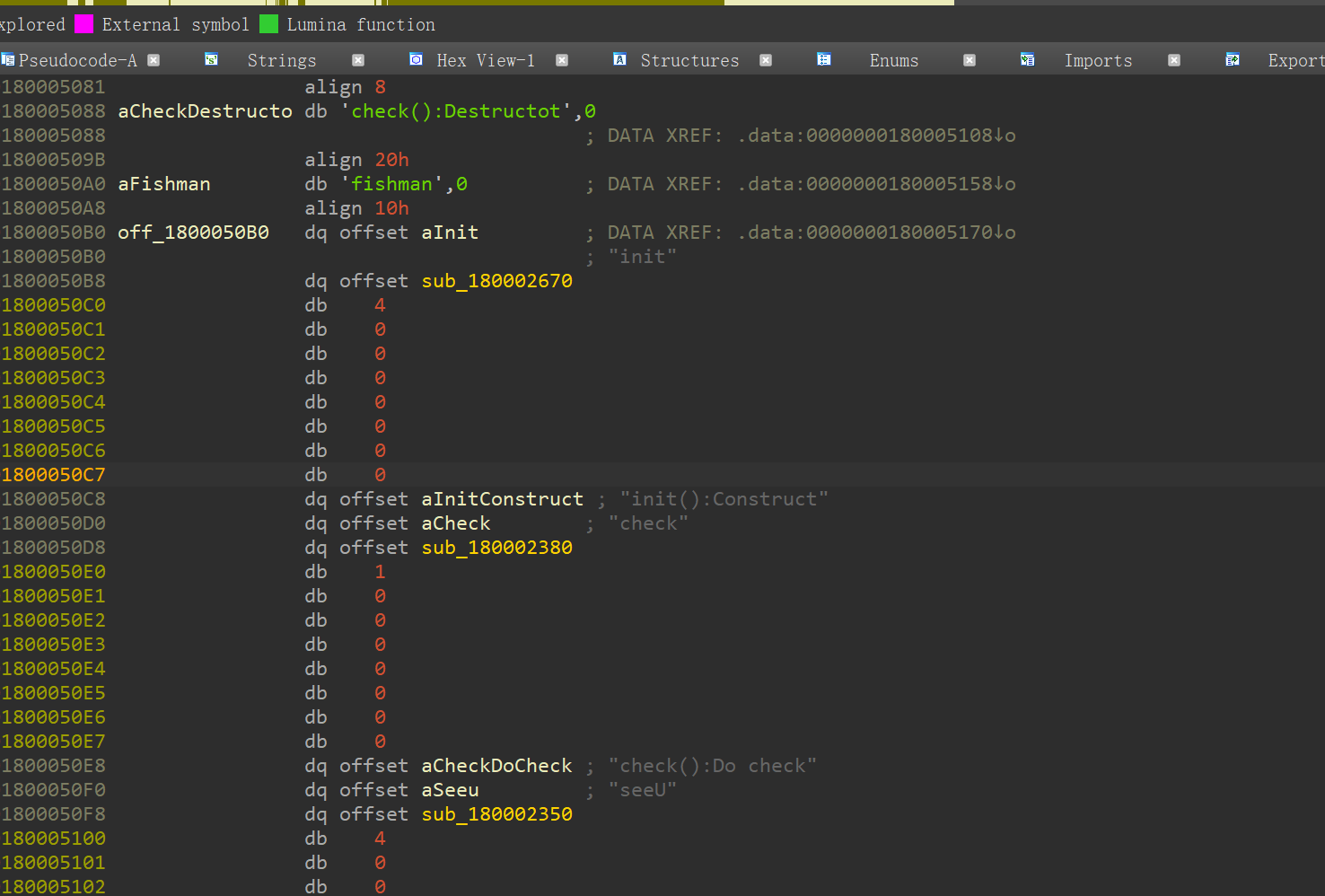
Task: Click the Hex View-1 tab icon
Action: pyautogui.click(x=416, y=60)
